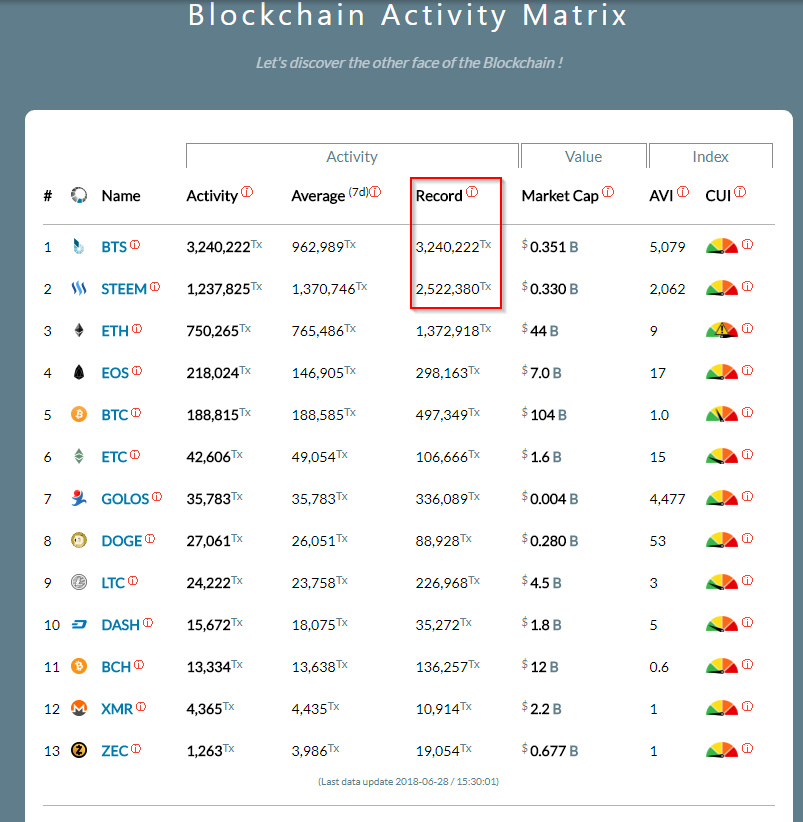Click the XMR Monero logo icon
This screenshot has width=803, height=822.
(x=79, y=708)
